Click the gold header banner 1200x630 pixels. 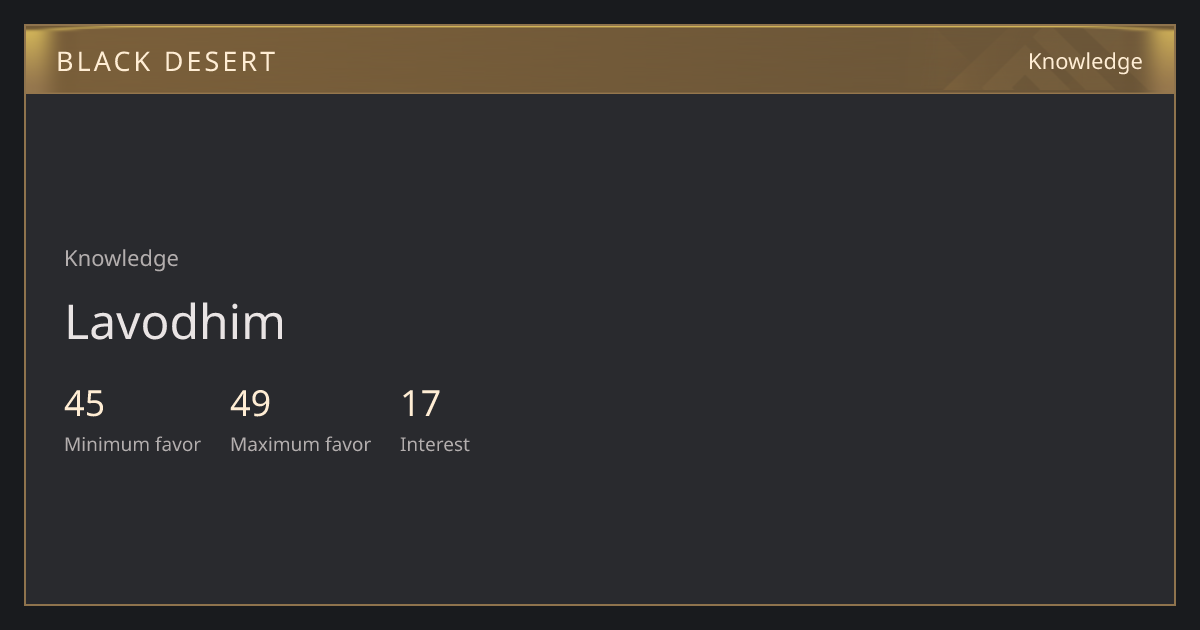click(x=600, y=60)
